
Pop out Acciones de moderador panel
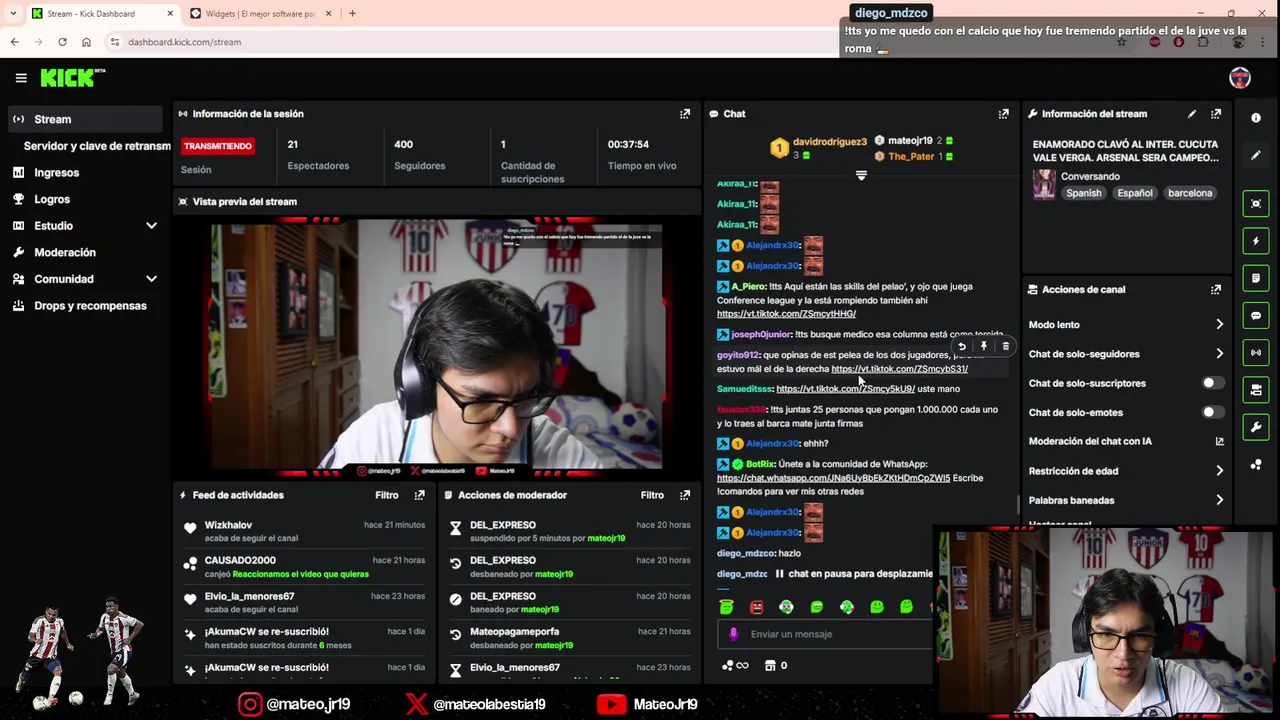click(x=685, y=495)
